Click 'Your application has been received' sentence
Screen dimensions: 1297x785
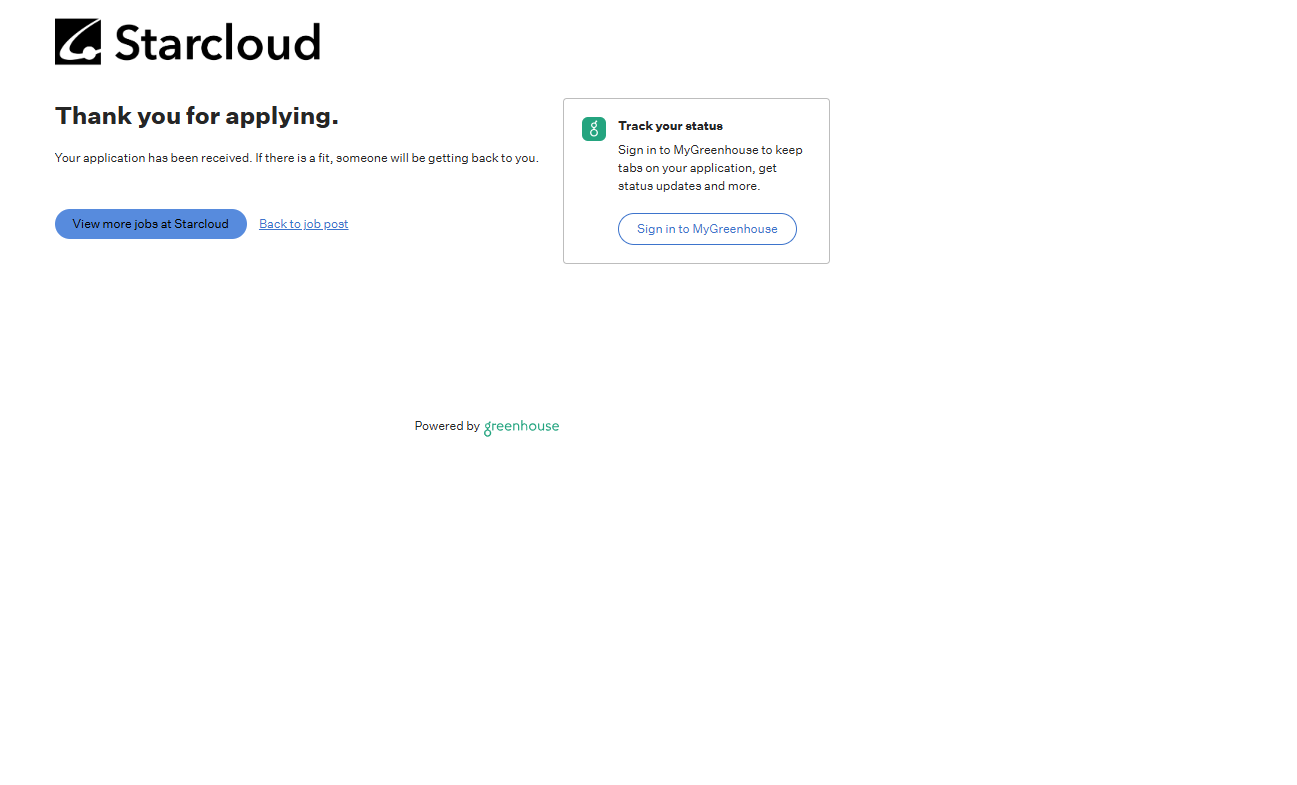tap(153, 158)
